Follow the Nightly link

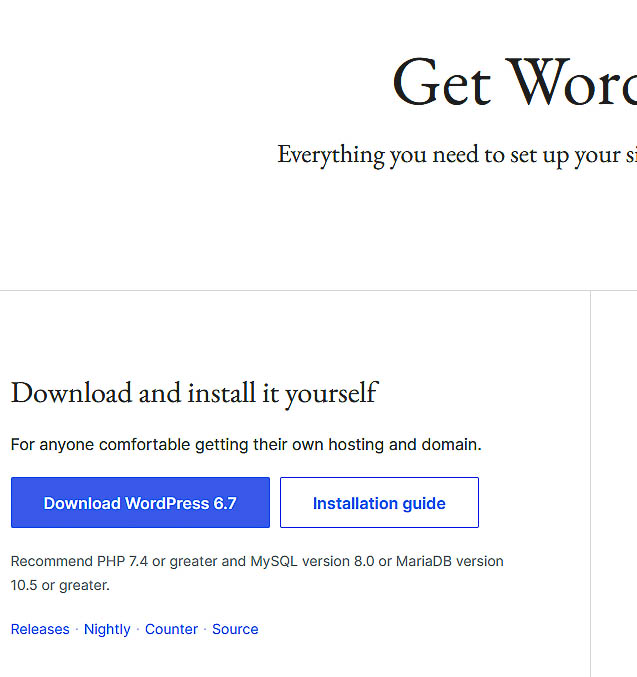point(107,629)
